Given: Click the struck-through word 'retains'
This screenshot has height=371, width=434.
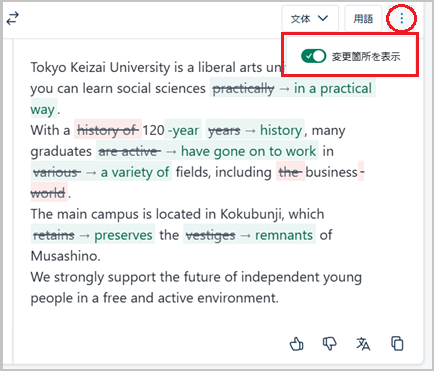Looking at the screenshot, I should (54, 235).
